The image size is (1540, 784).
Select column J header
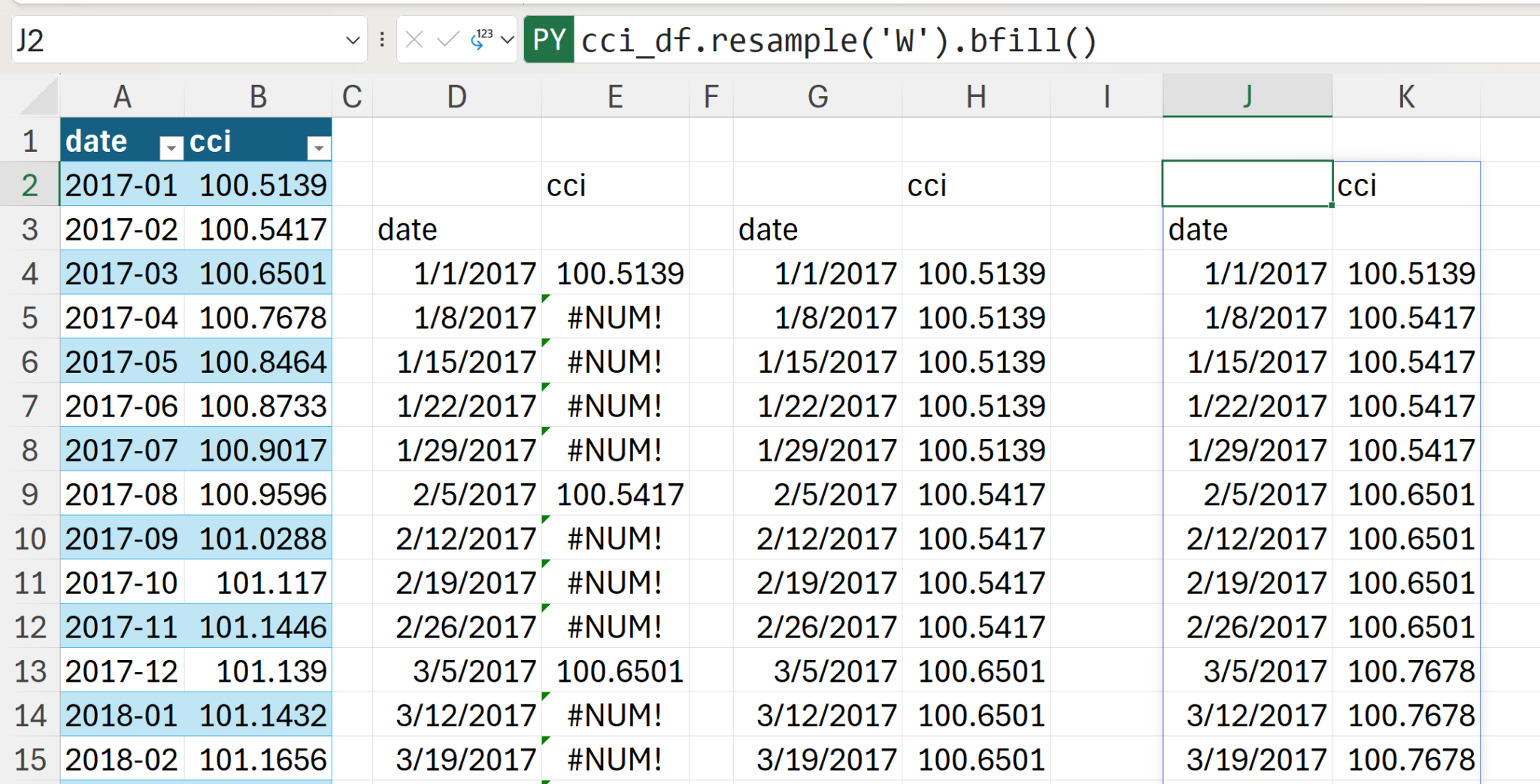(x=1247, y=96)
